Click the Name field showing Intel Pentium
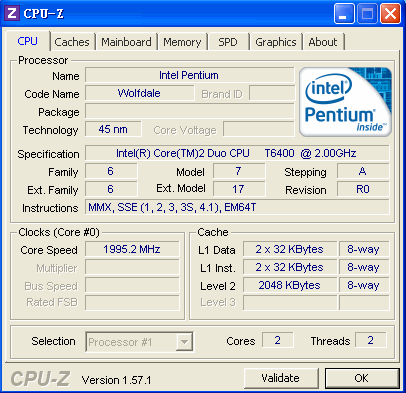Image resolution: width=406 pixels, height=393 pixels. click(x=190, y=75)
